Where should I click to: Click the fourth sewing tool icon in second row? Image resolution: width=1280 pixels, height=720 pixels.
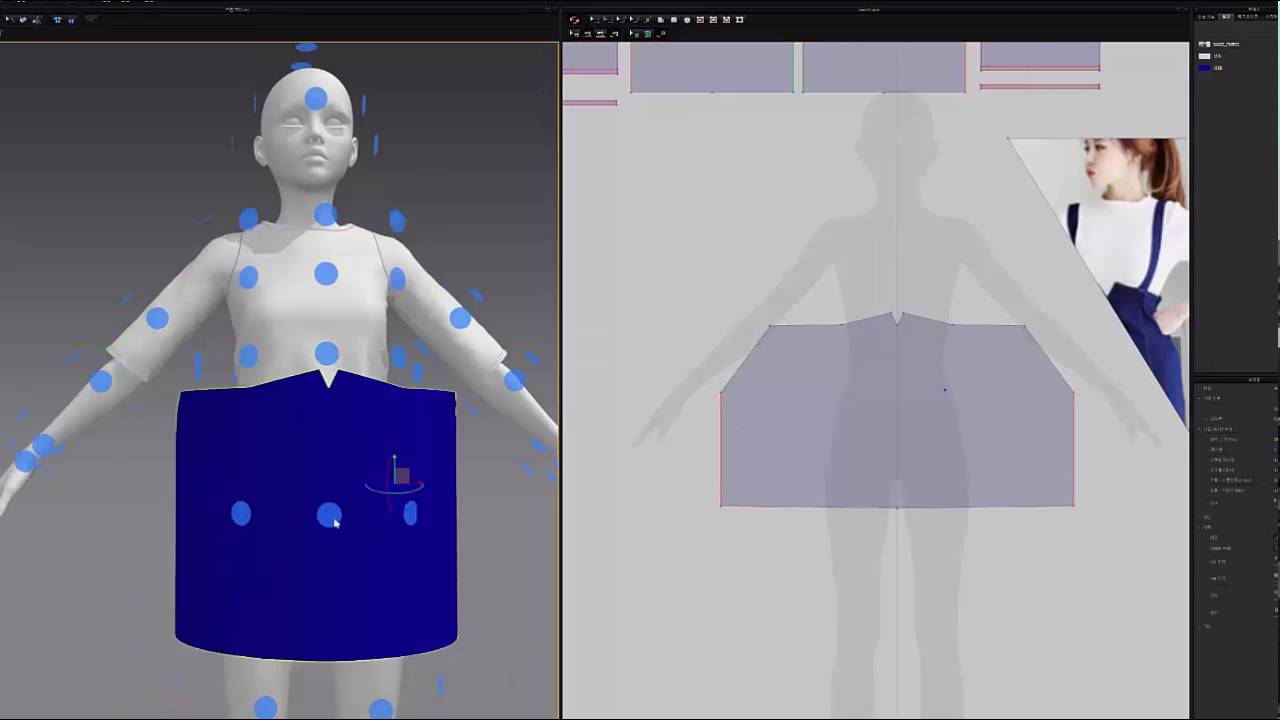click(614, 34)
